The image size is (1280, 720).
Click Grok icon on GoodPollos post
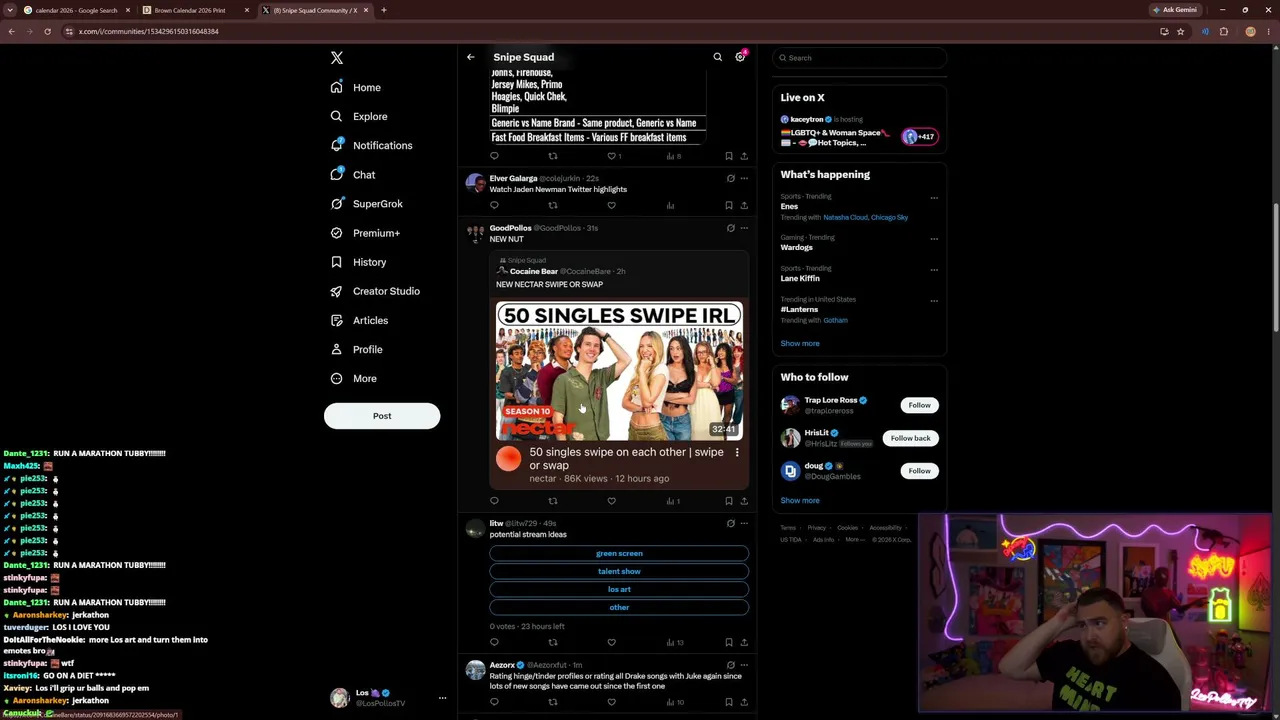730,228
